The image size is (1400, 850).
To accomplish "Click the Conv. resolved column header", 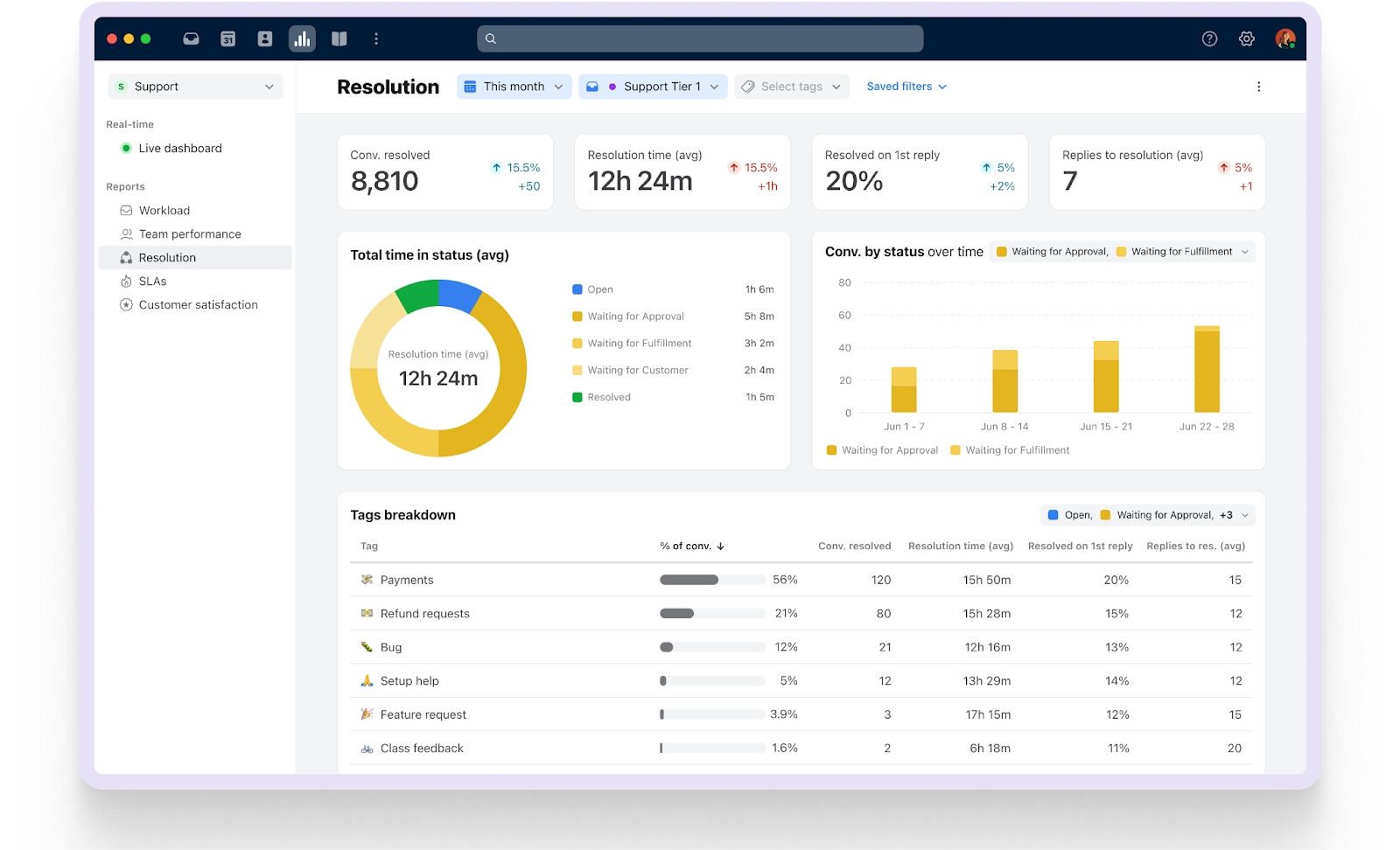I will (854, 546).
